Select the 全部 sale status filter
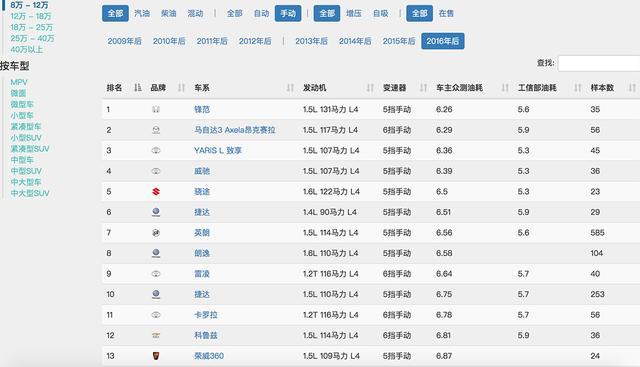The image size is (640, 367). pos(420,13)
